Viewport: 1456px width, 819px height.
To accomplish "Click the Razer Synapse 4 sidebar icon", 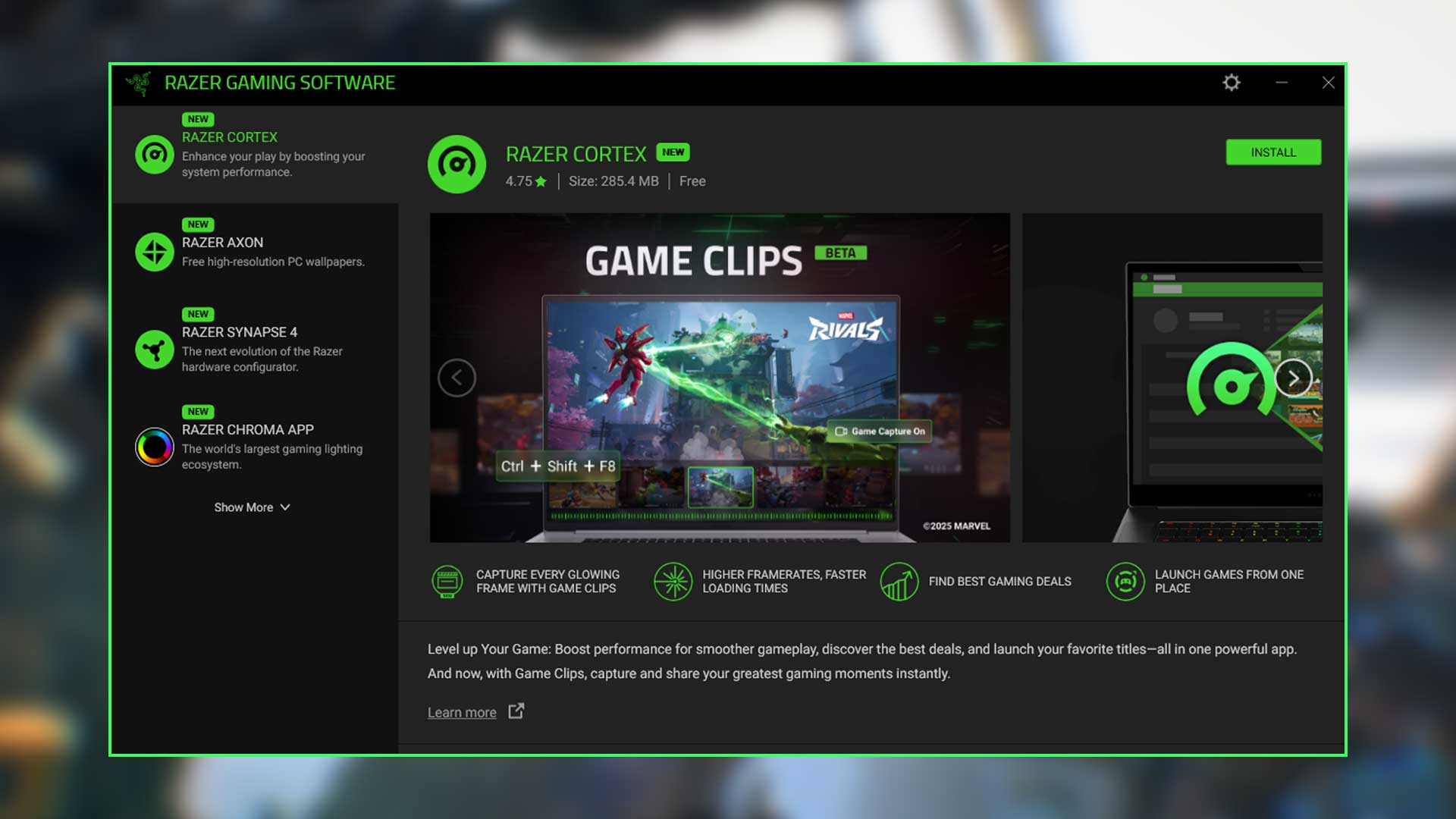I will coord(155,350).
